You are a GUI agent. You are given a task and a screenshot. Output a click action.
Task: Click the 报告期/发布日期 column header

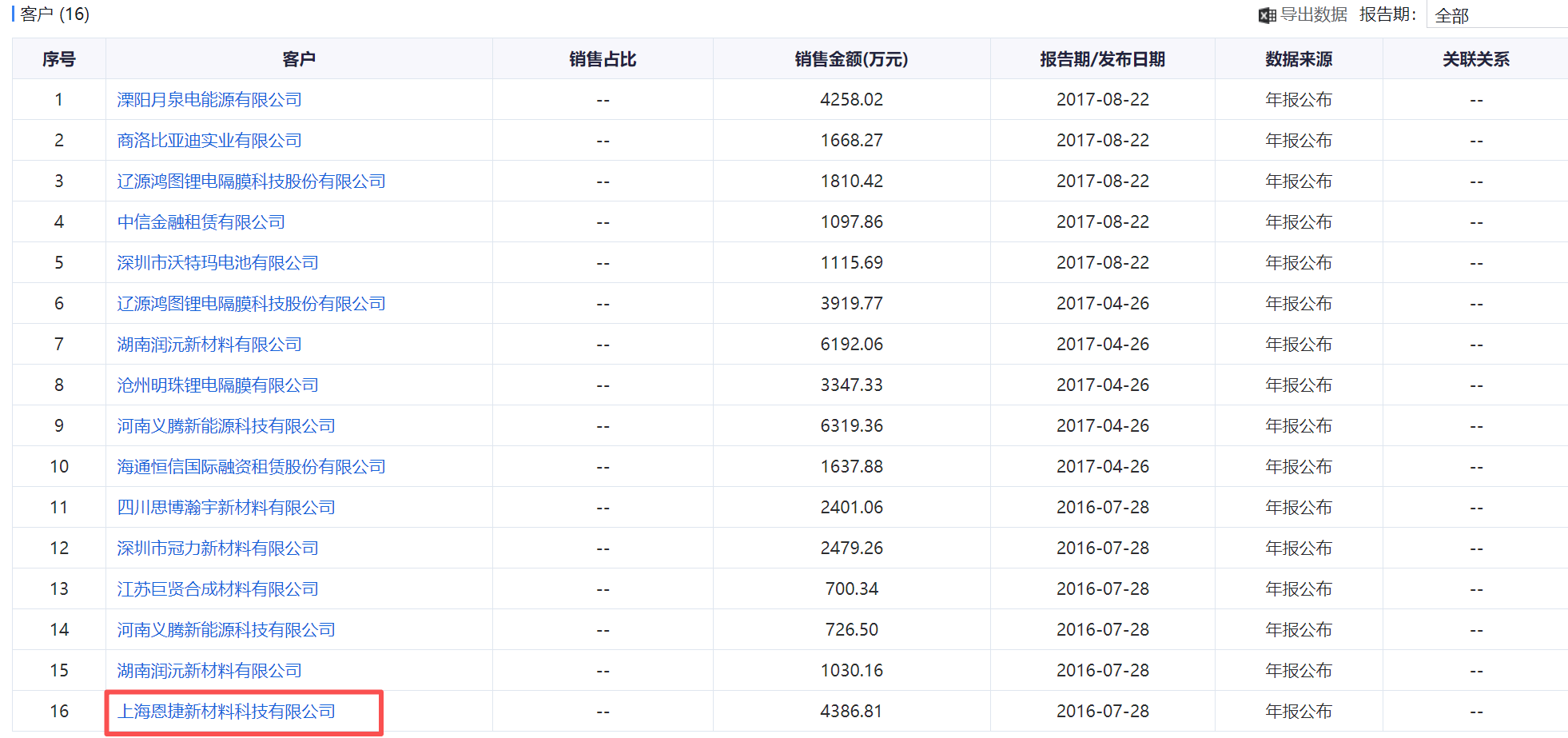[x=1102, y=59]
